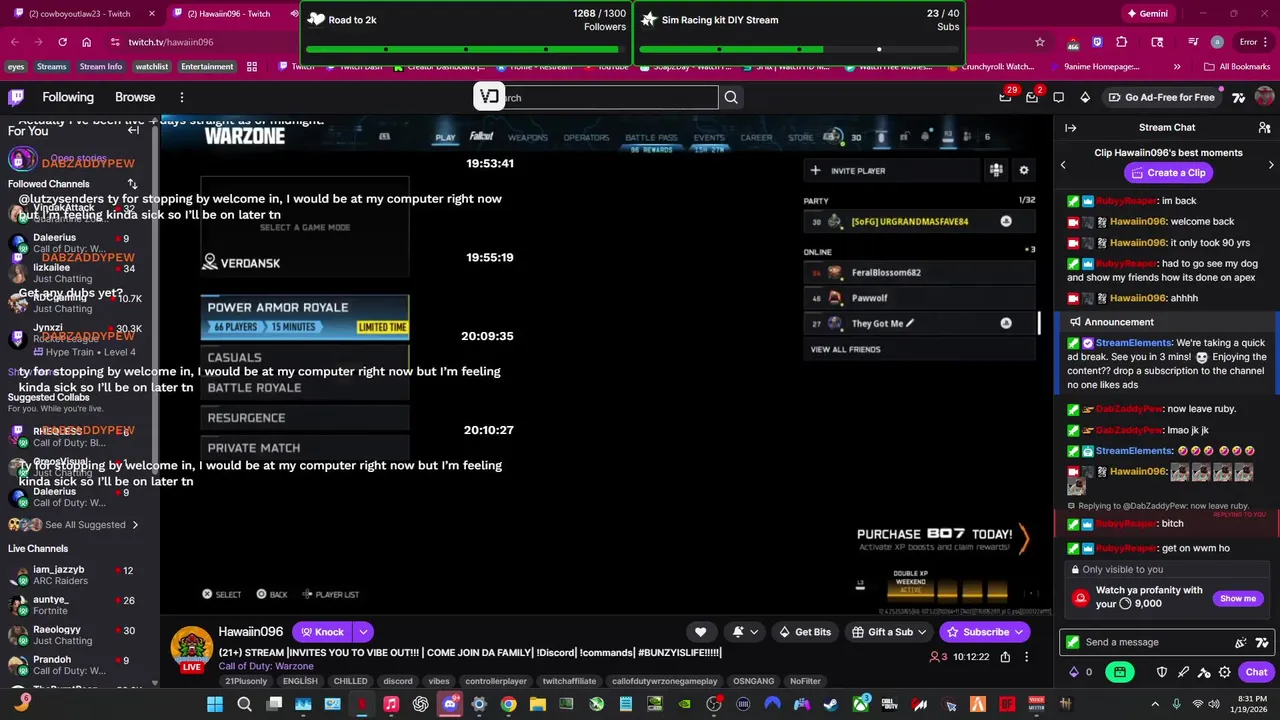Open the stream's three-dot more options
1280x720 pixels.
click(1026, 657)
